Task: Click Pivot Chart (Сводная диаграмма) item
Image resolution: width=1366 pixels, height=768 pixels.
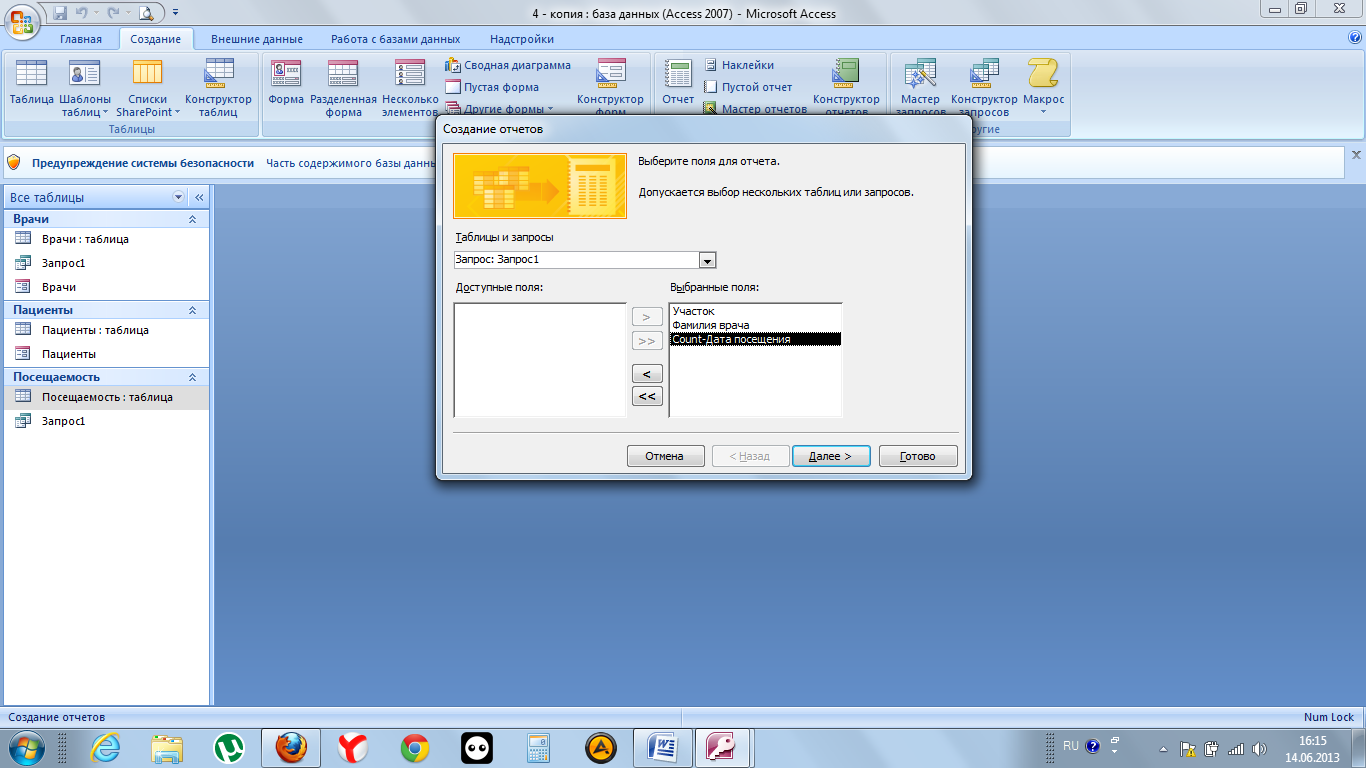Action: click(508, 65)
